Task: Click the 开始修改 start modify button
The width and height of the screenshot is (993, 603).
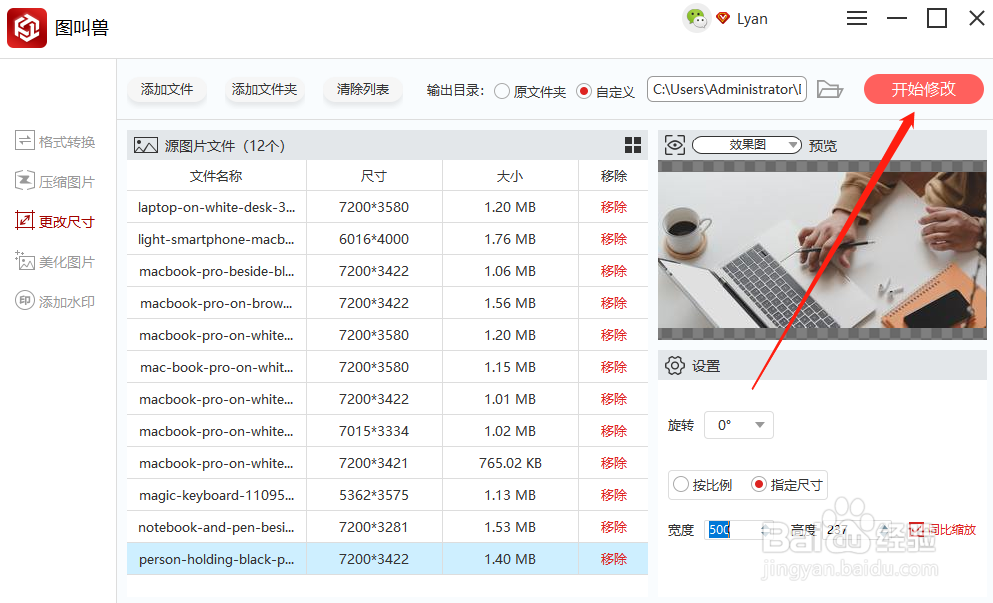Action: [x=922, y=89]
